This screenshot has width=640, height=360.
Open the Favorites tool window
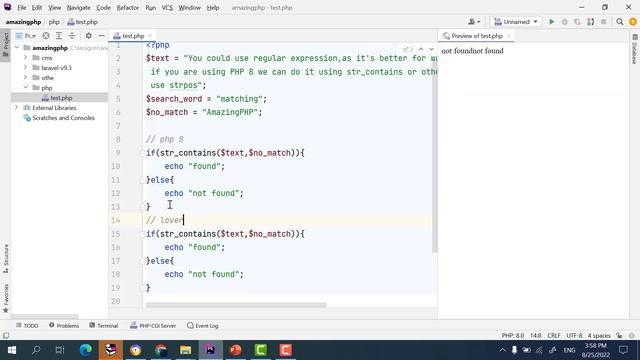pyautogui.click(x=6, y=299)
